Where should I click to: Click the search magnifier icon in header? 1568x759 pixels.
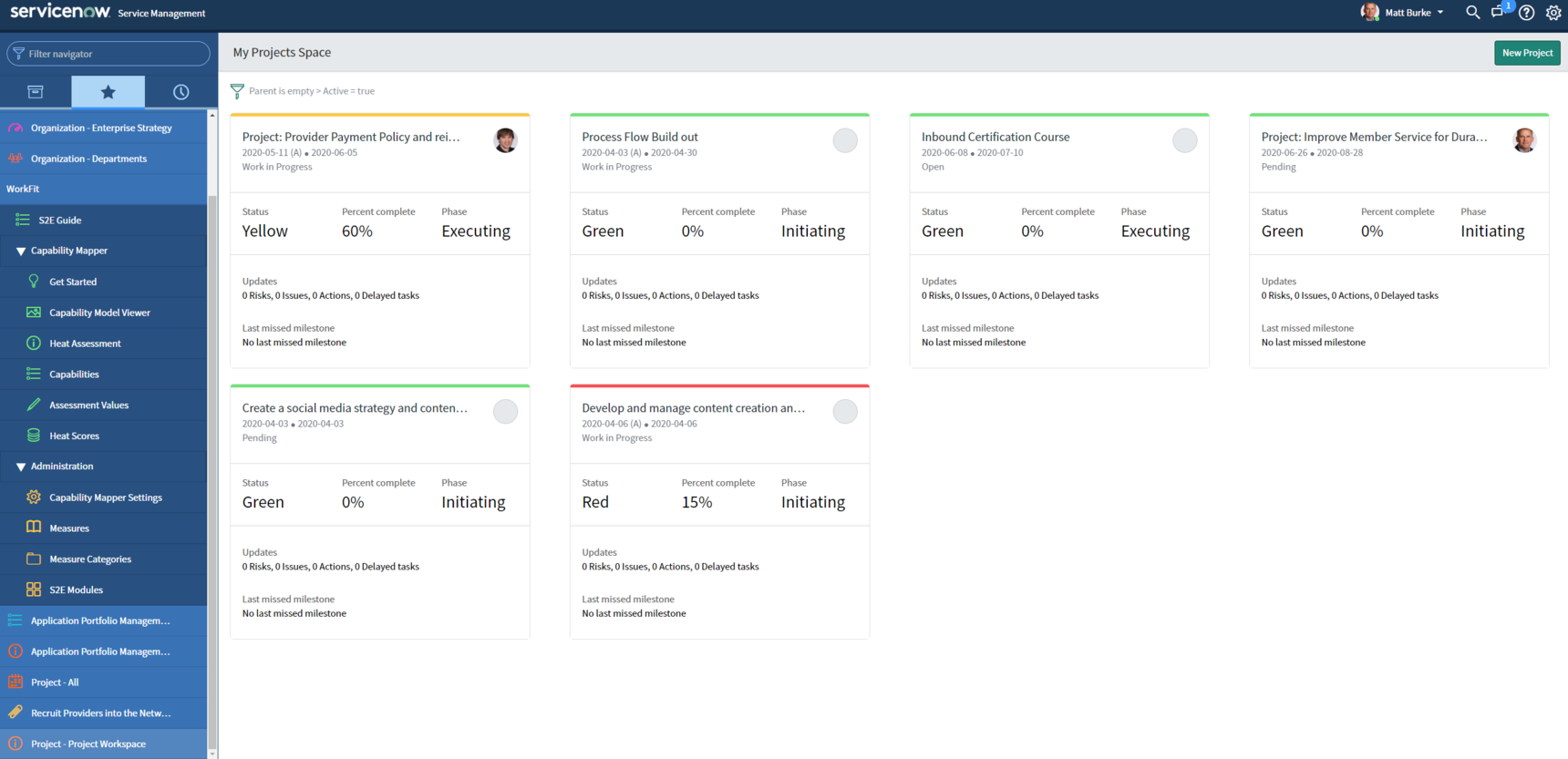pos(1472,13)
